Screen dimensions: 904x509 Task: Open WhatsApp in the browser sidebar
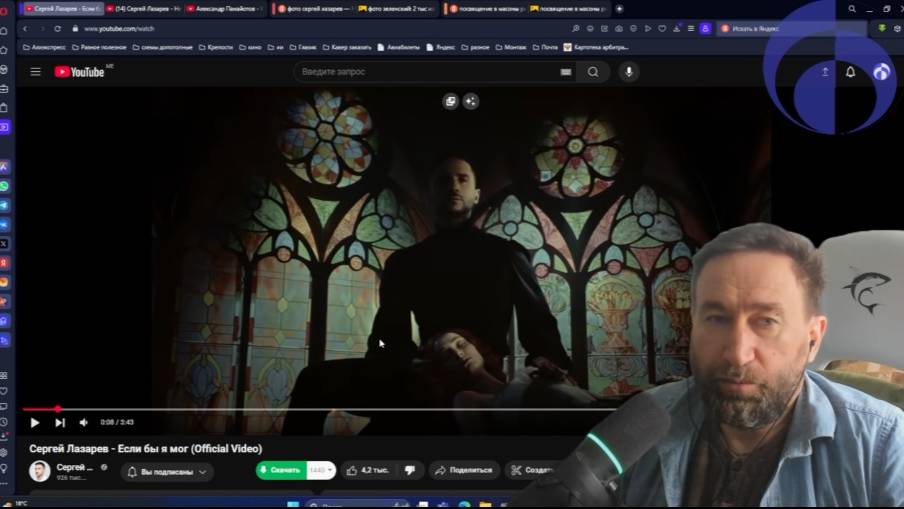pos(5,186)
